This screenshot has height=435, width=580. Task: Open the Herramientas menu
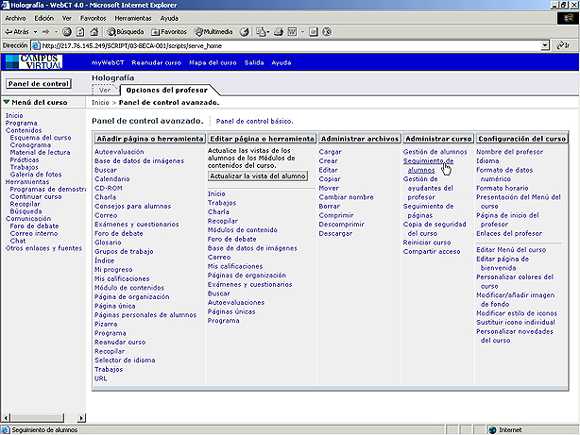[133, 18]
